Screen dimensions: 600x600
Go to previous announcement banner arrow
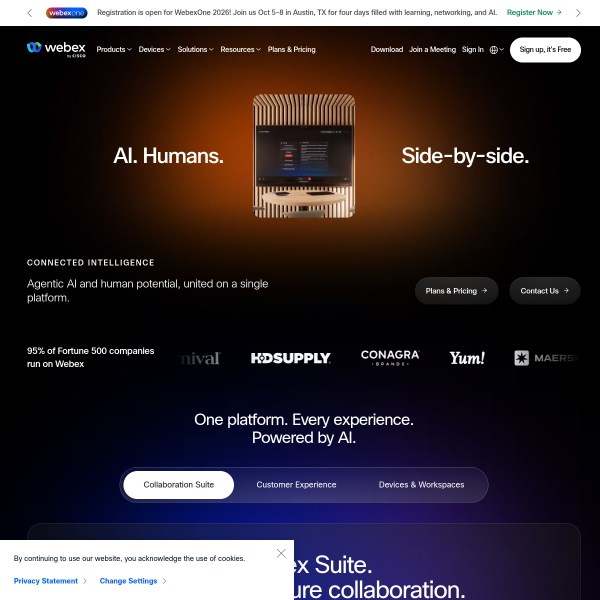[30, 13]
